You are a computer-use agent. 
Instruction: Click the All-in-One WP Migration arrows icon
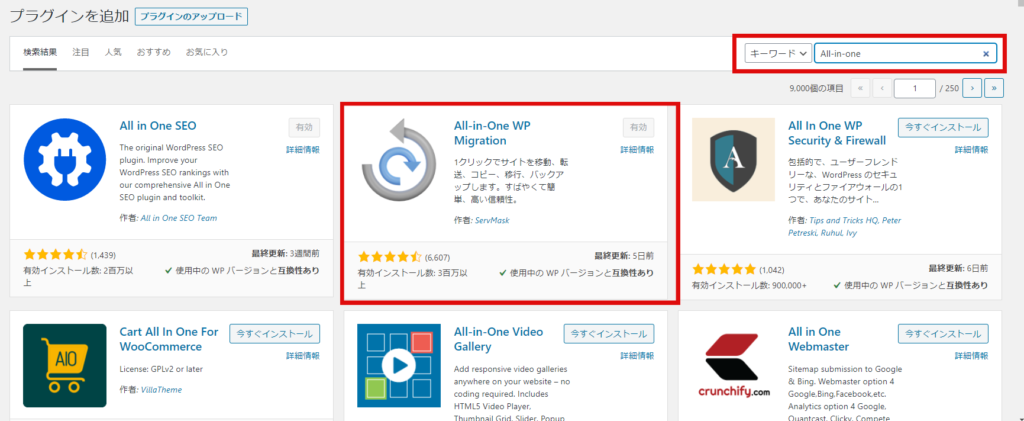click(x=399, y=160)
